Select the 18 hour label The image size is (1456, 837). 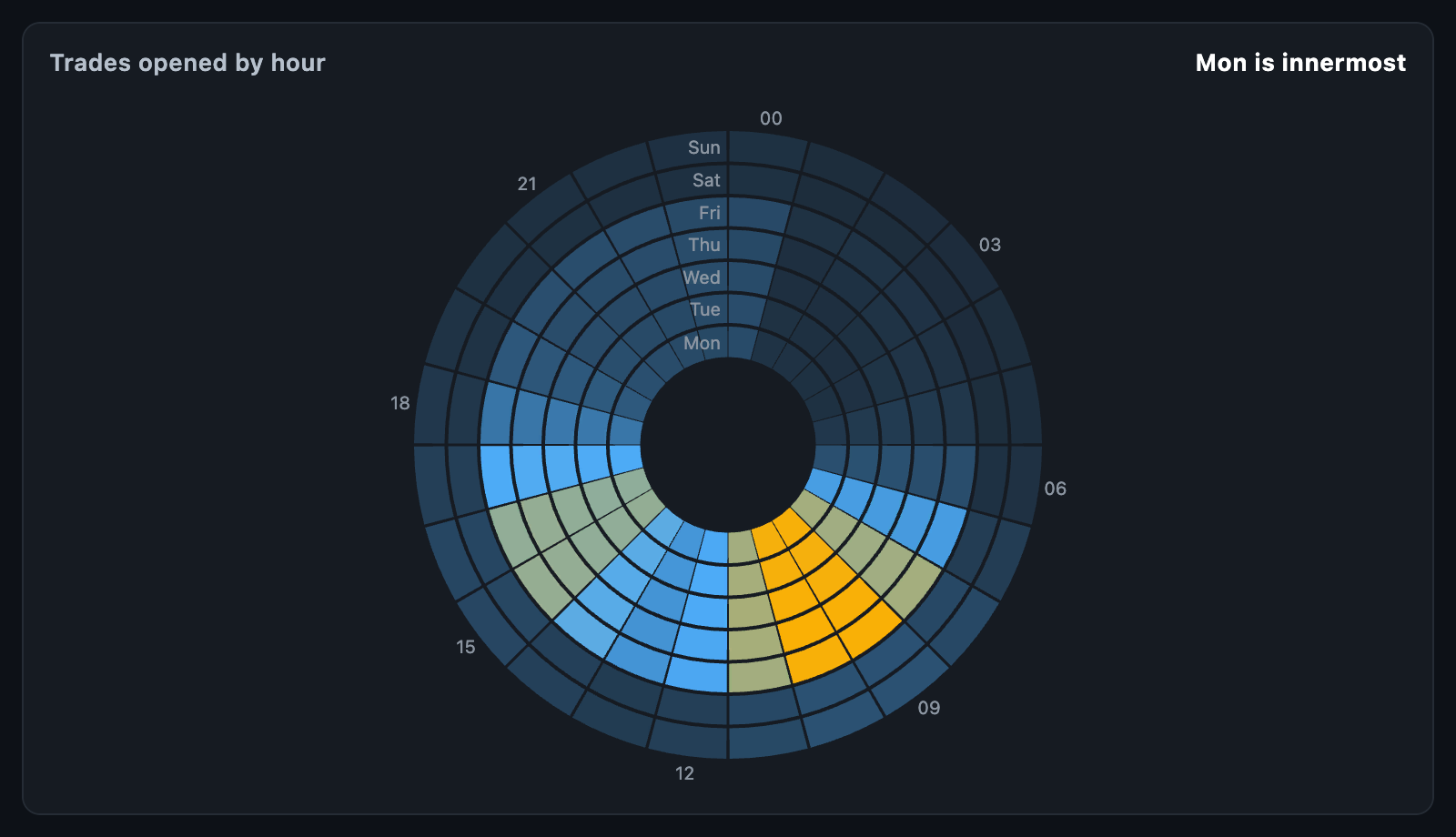tap(400, 403)
